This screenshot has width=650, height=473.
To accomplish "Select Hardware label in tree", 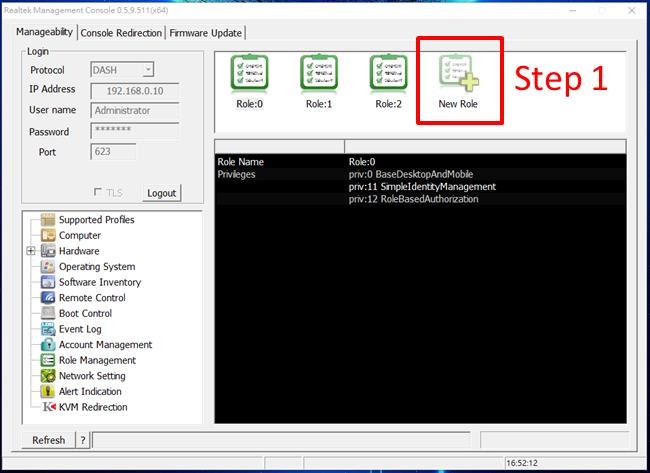I will click(x=79, y=251).
